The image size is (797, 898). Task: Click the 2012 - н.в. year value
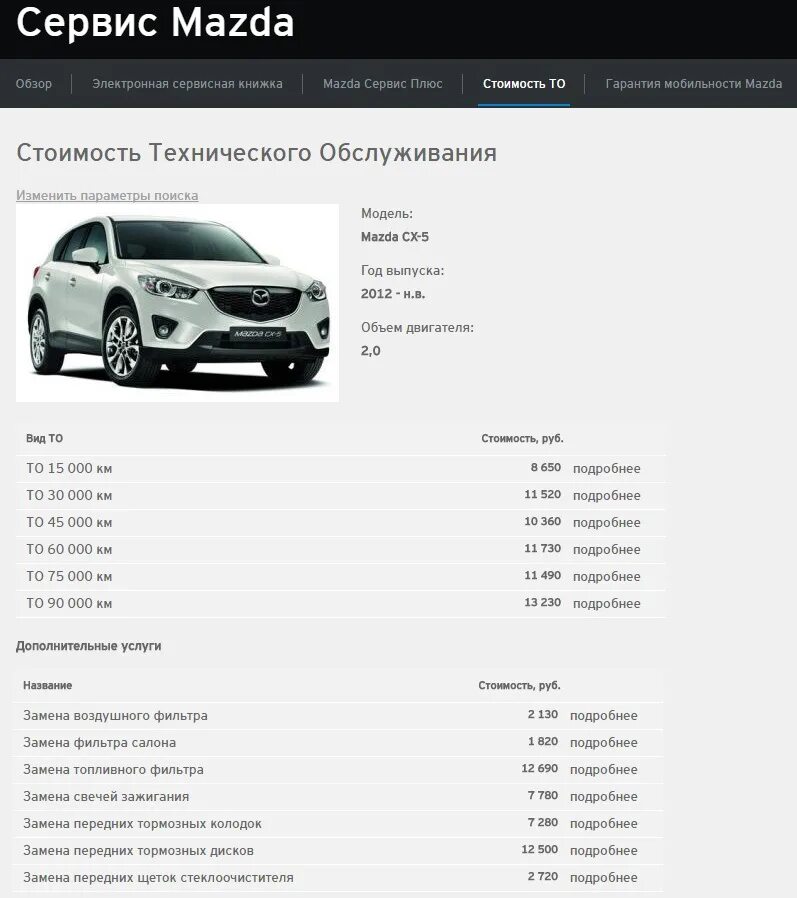click(x=393, y=294)
